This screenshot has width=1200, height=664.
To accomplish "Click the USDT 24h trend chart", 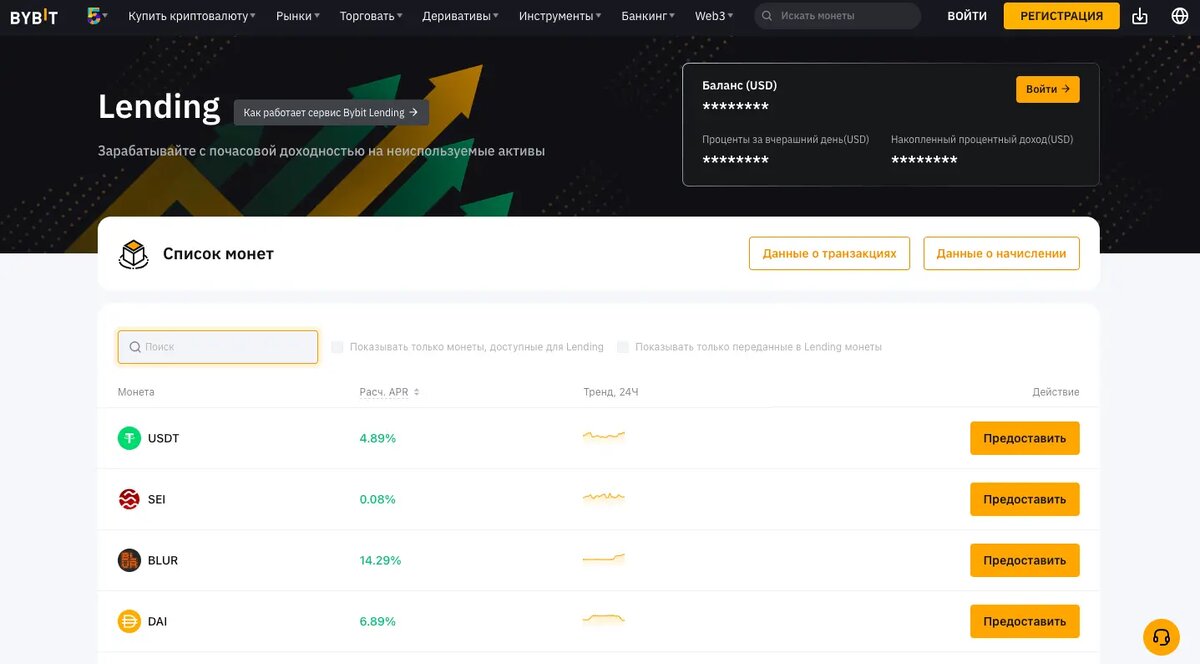I will tap(604, 436).
